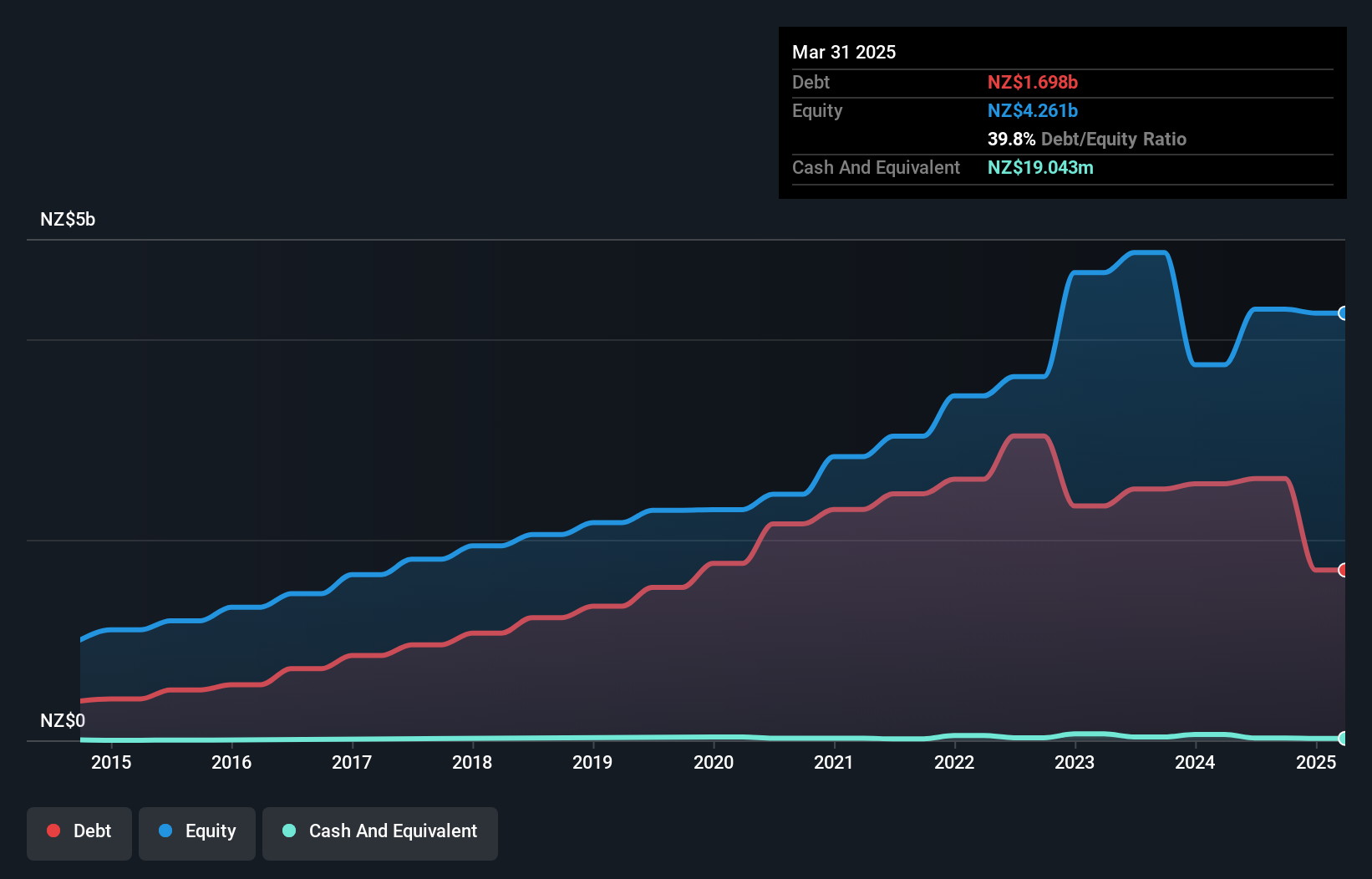Click the red Debt legend dot
The height and width of the screenshot is (879, 1372).
point(53,831)
